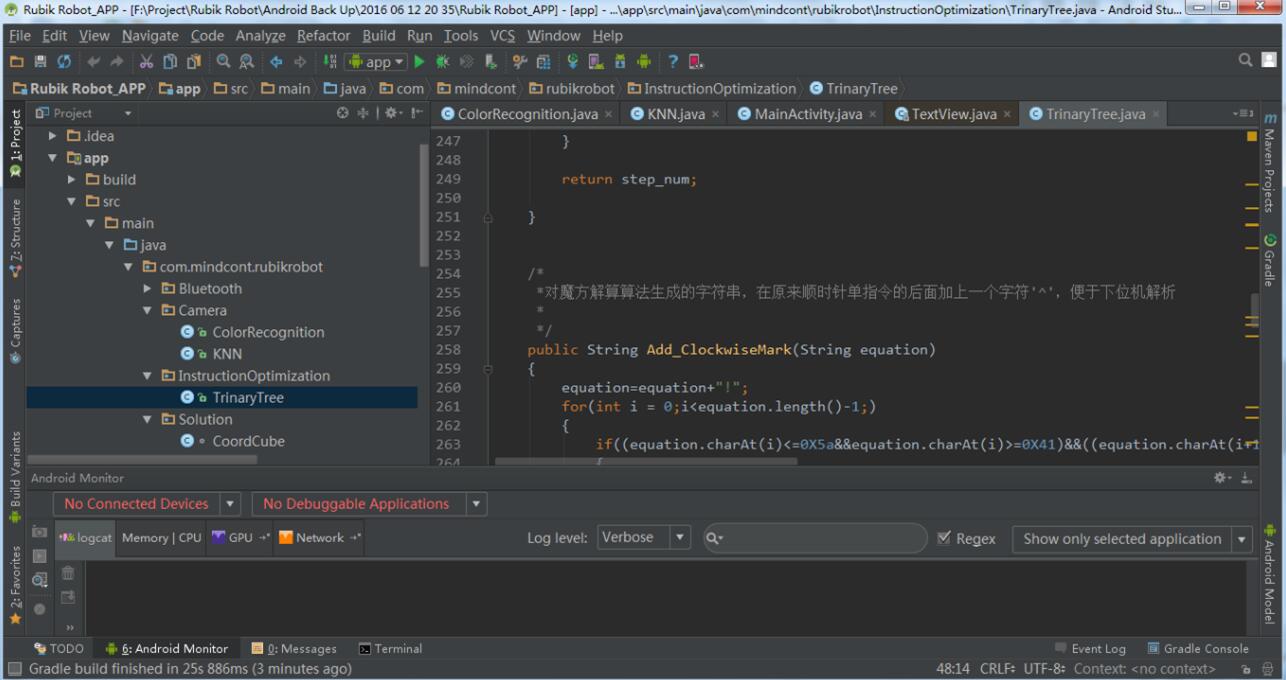Click the Save All toolbar icon
The height and width of the screenshot is (680, 1286).
tap(40, 62)
